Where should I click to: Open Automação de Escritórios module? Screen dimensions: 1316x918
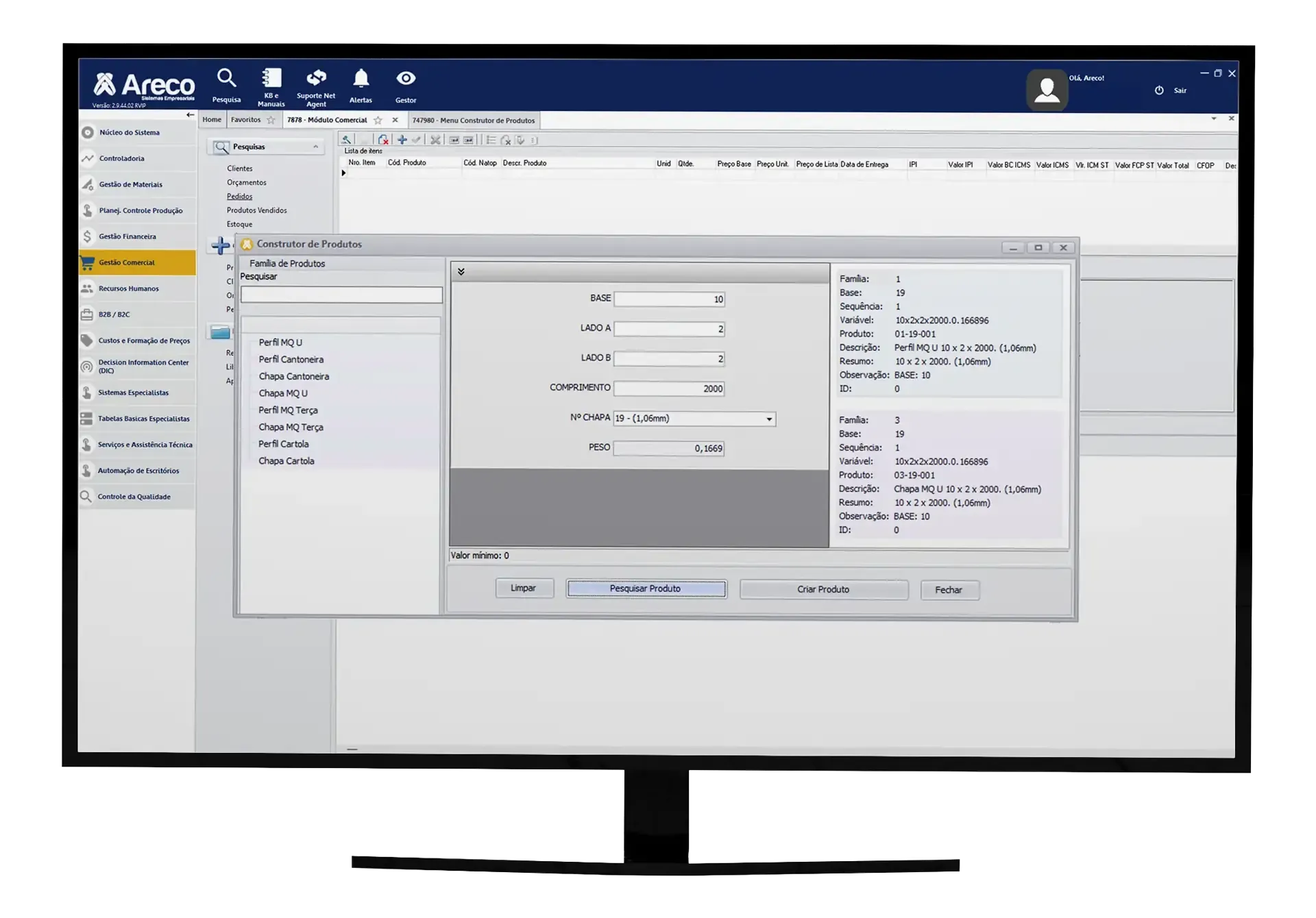coord(137,471)
